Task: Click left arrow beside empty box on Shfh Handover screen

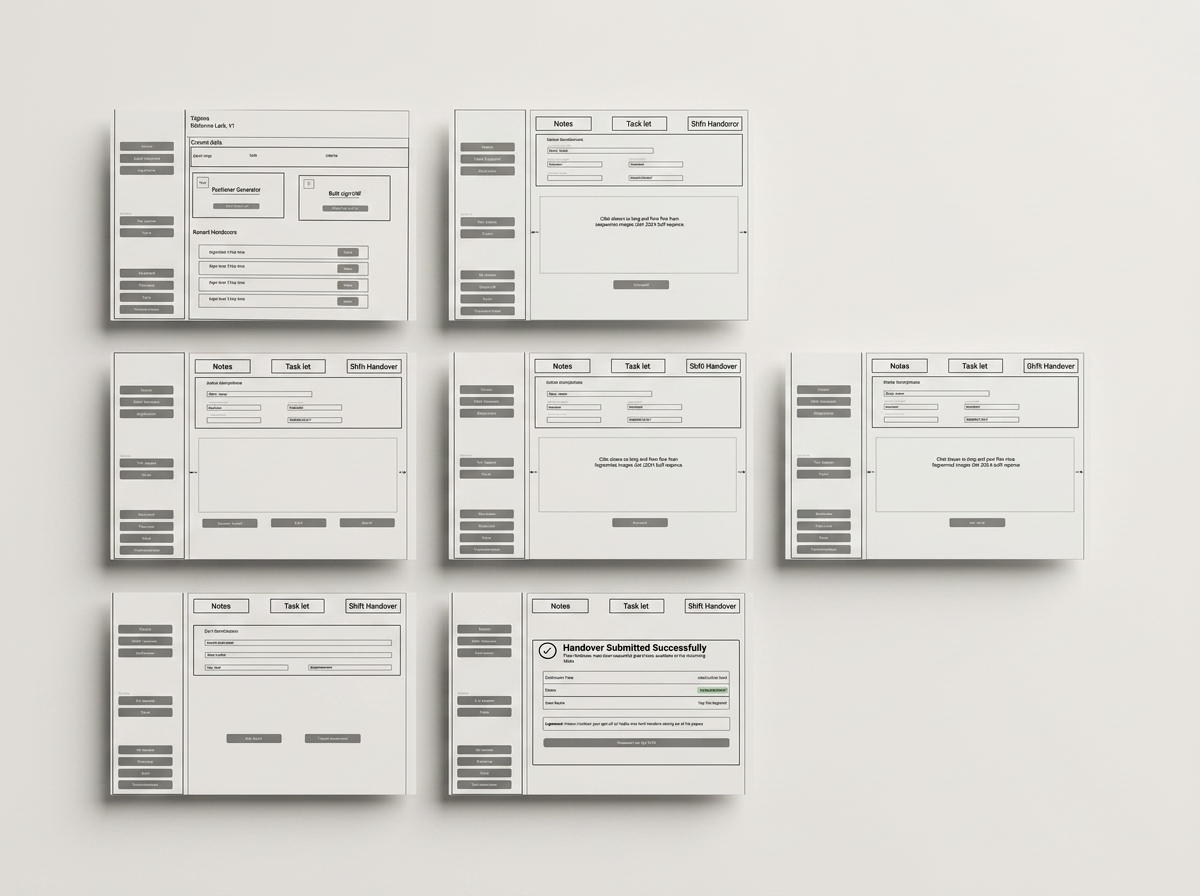Action: point(193,473)
